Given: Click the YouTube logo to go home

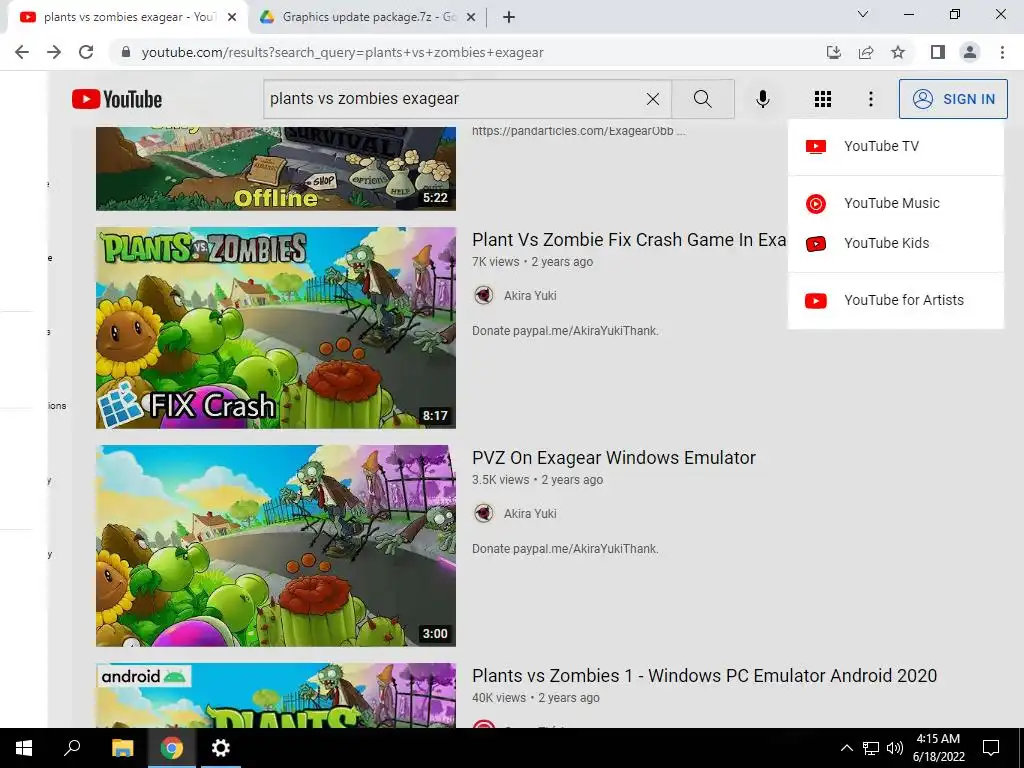Looking at the screenshot, I should [117, 99].
